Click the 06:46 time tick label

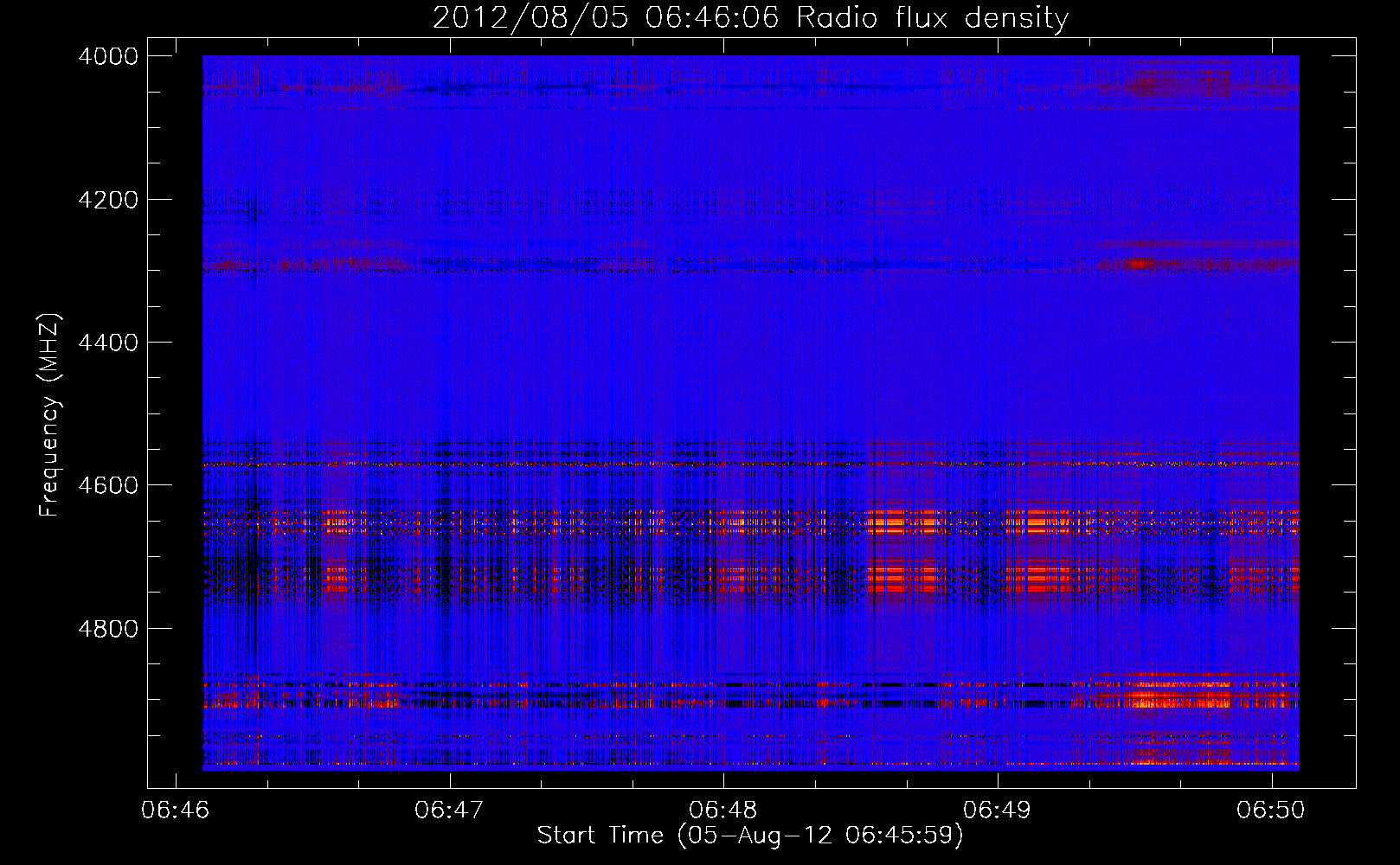tap(176, 810)
